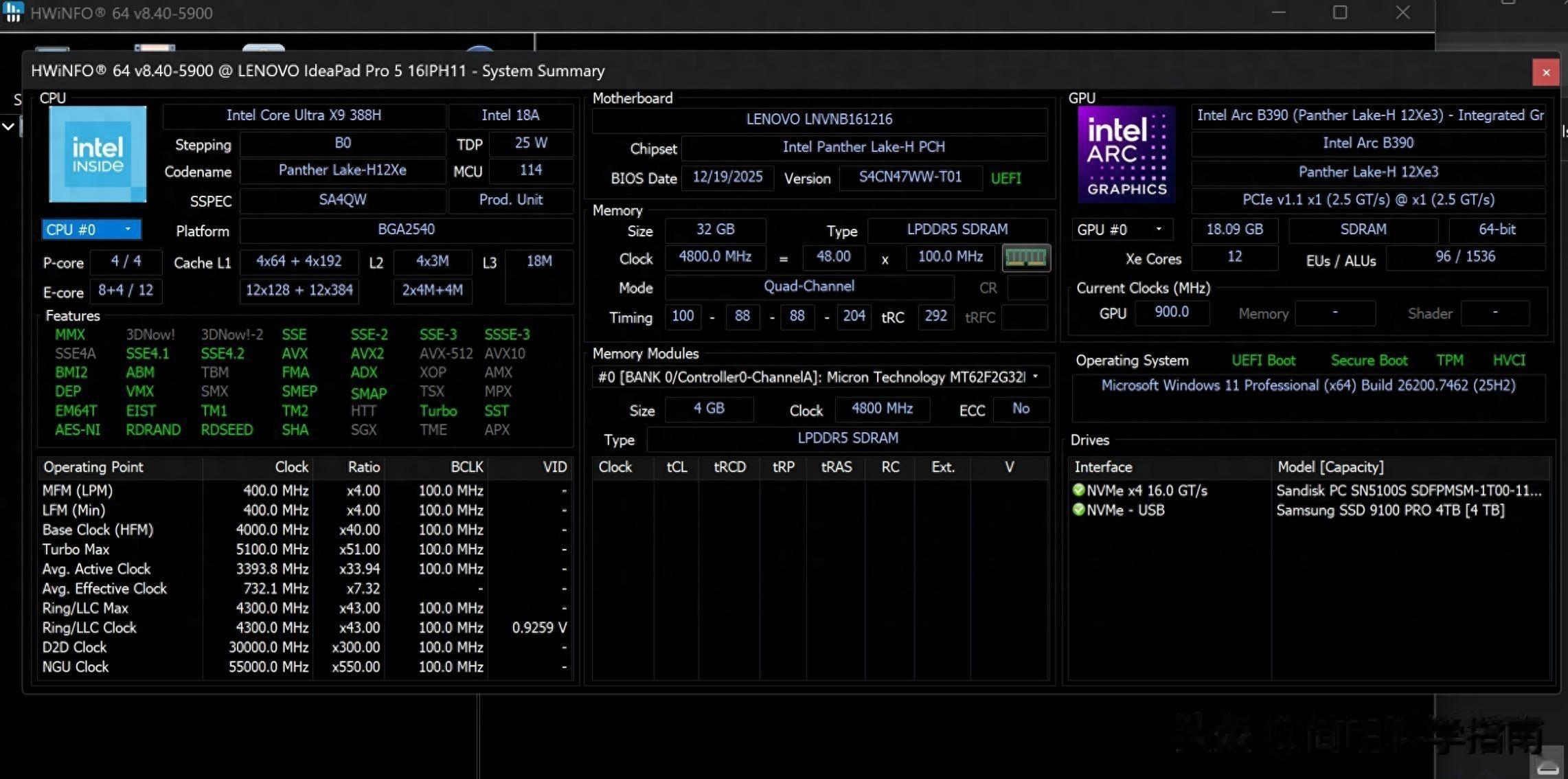Click the green memory module icon
The width and height of the screenshot is (1568, 779).
pos(1025,258)
